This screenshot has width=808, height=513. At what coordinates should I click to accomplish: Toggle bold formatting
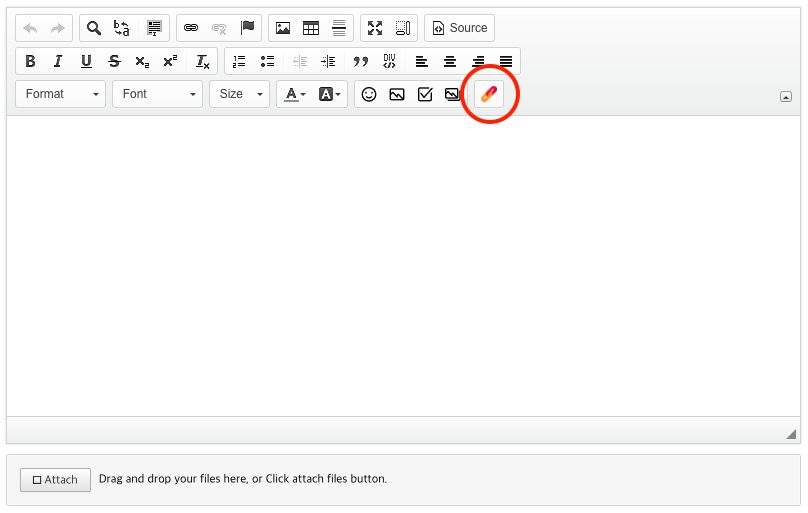coord(30,61)
